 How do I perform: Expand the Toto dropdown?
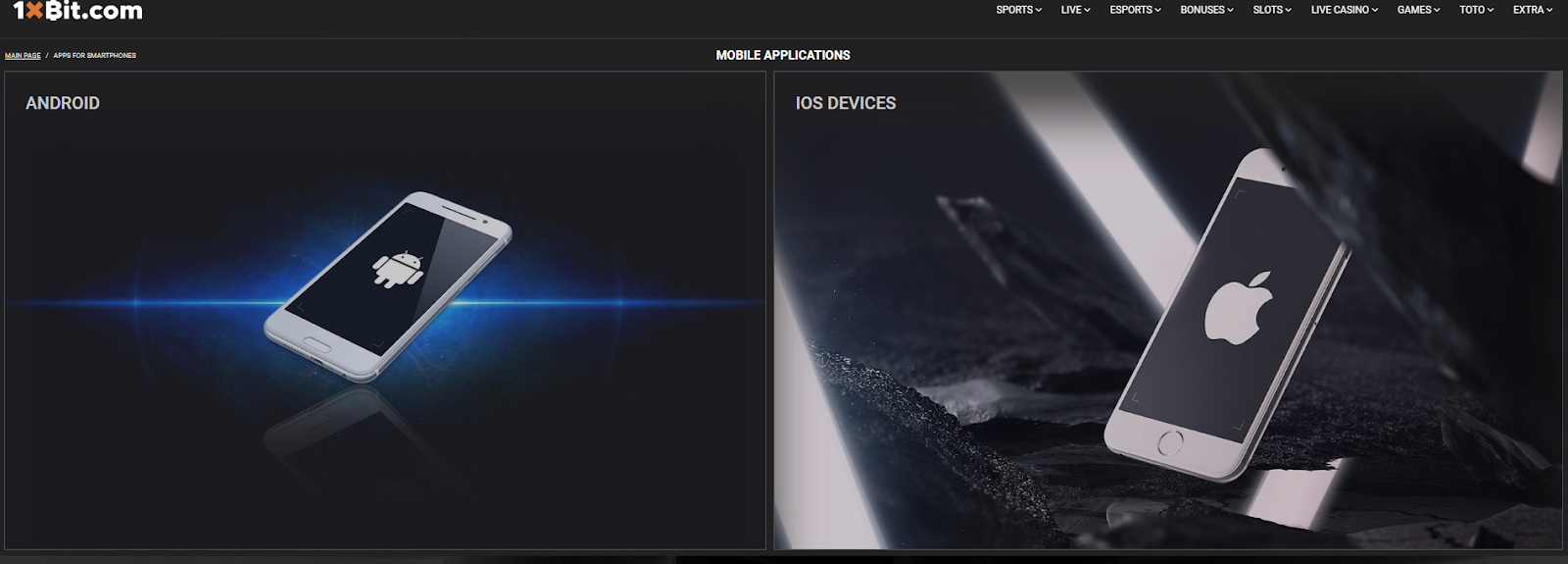click(x=1476, y=10)
